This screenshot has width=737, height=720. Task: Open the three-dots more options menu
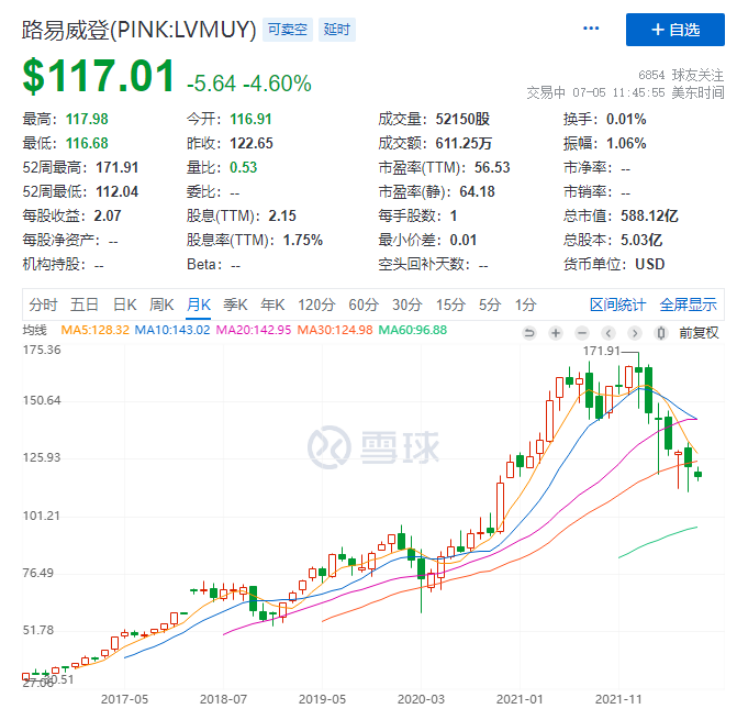click(x=590, y=28)
